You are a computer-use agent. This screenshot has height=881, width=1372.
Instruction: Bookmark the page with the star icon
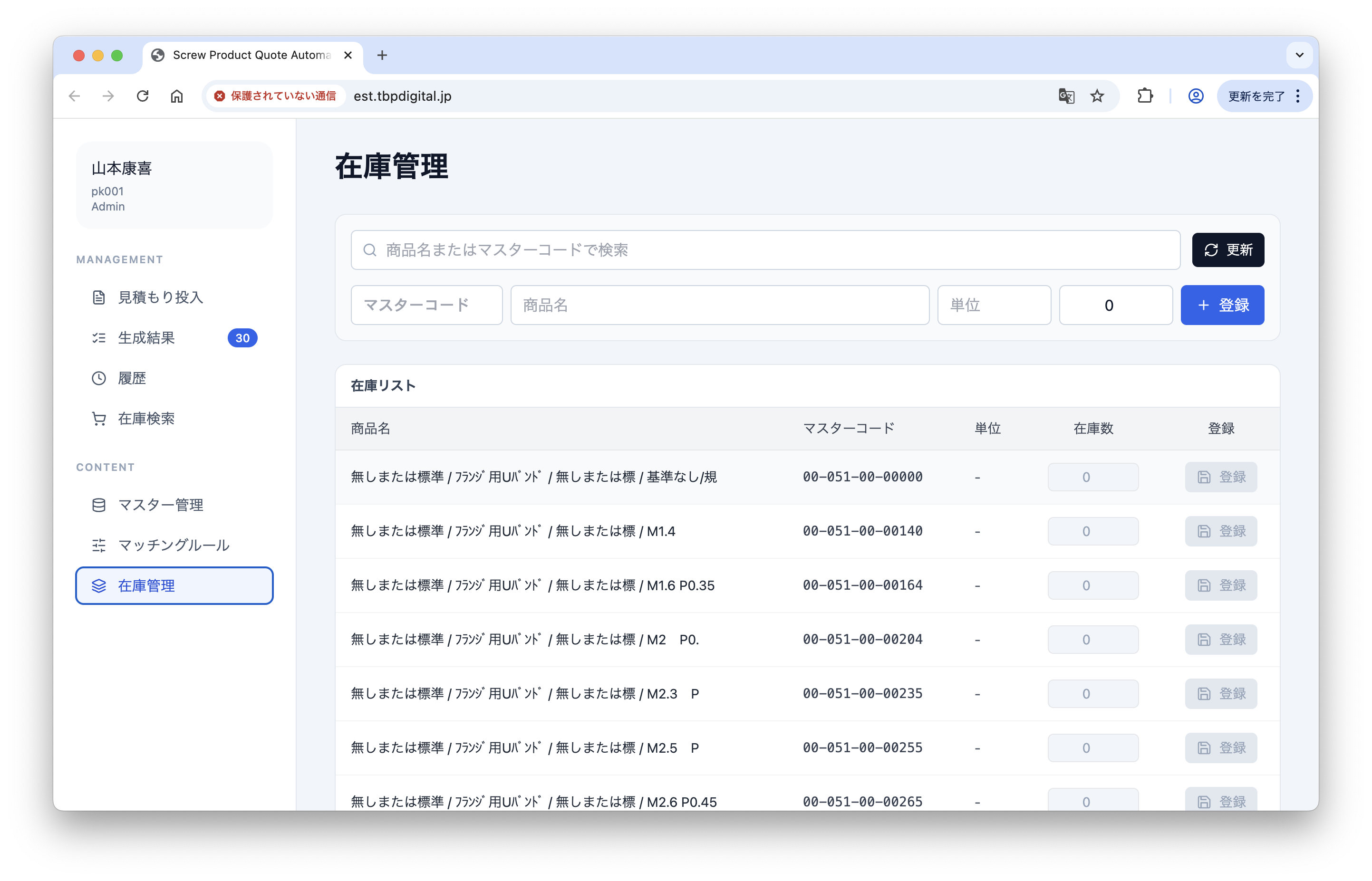click(1097, 96)
